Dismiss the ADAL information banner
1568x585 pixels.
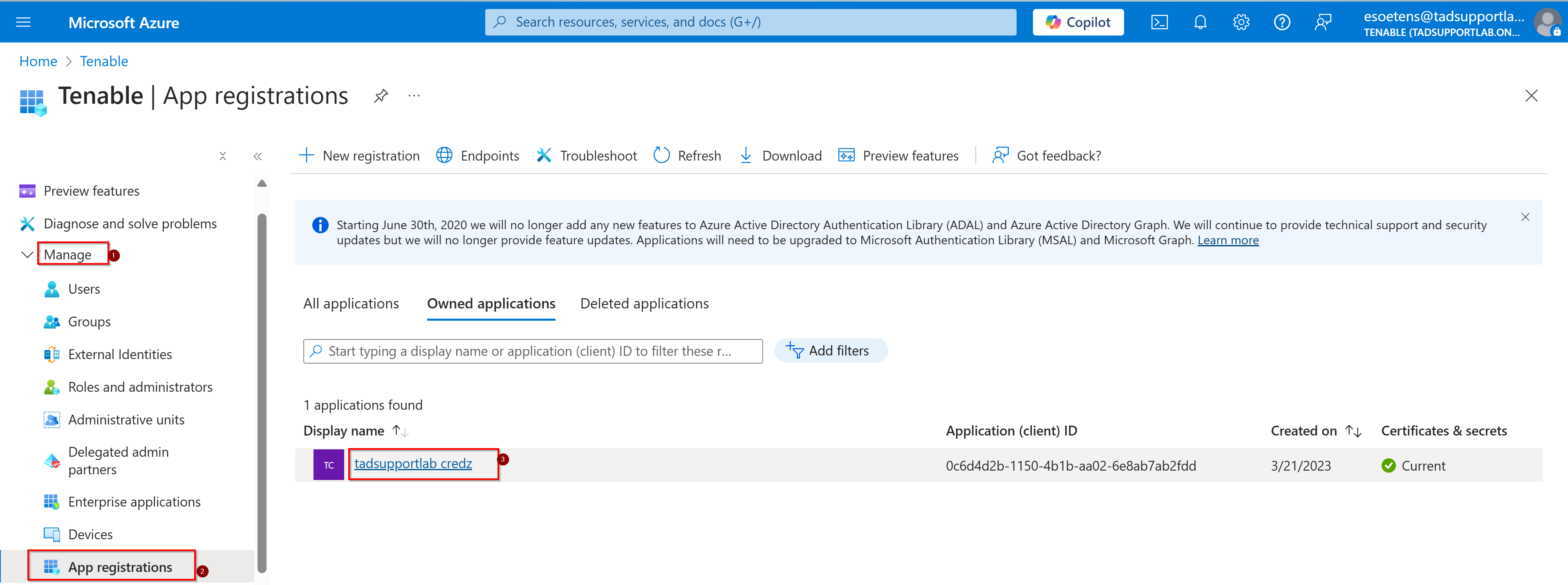1525,217
